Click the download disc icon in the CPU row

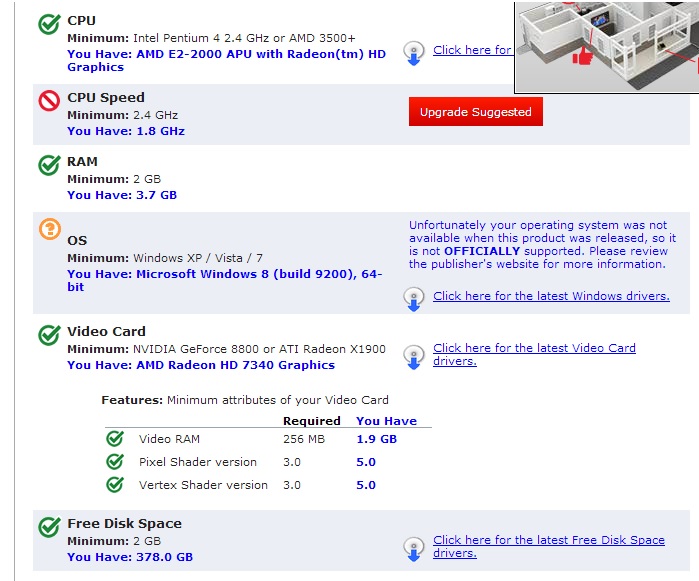414,54
